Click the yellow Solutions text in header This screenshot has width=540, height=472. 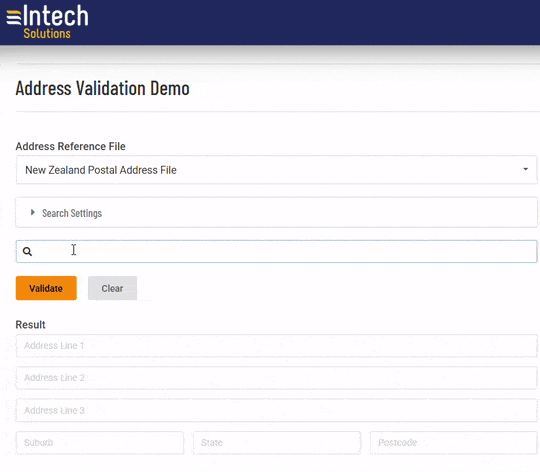coord(47,34)
